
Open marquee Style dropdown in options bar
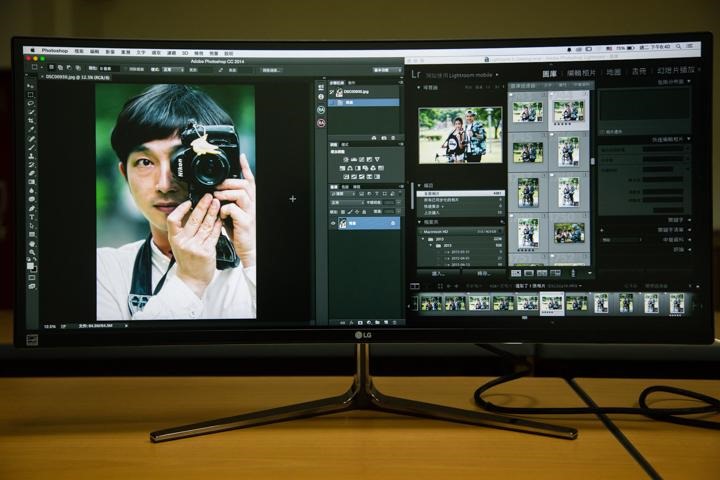tap(173, 69)
